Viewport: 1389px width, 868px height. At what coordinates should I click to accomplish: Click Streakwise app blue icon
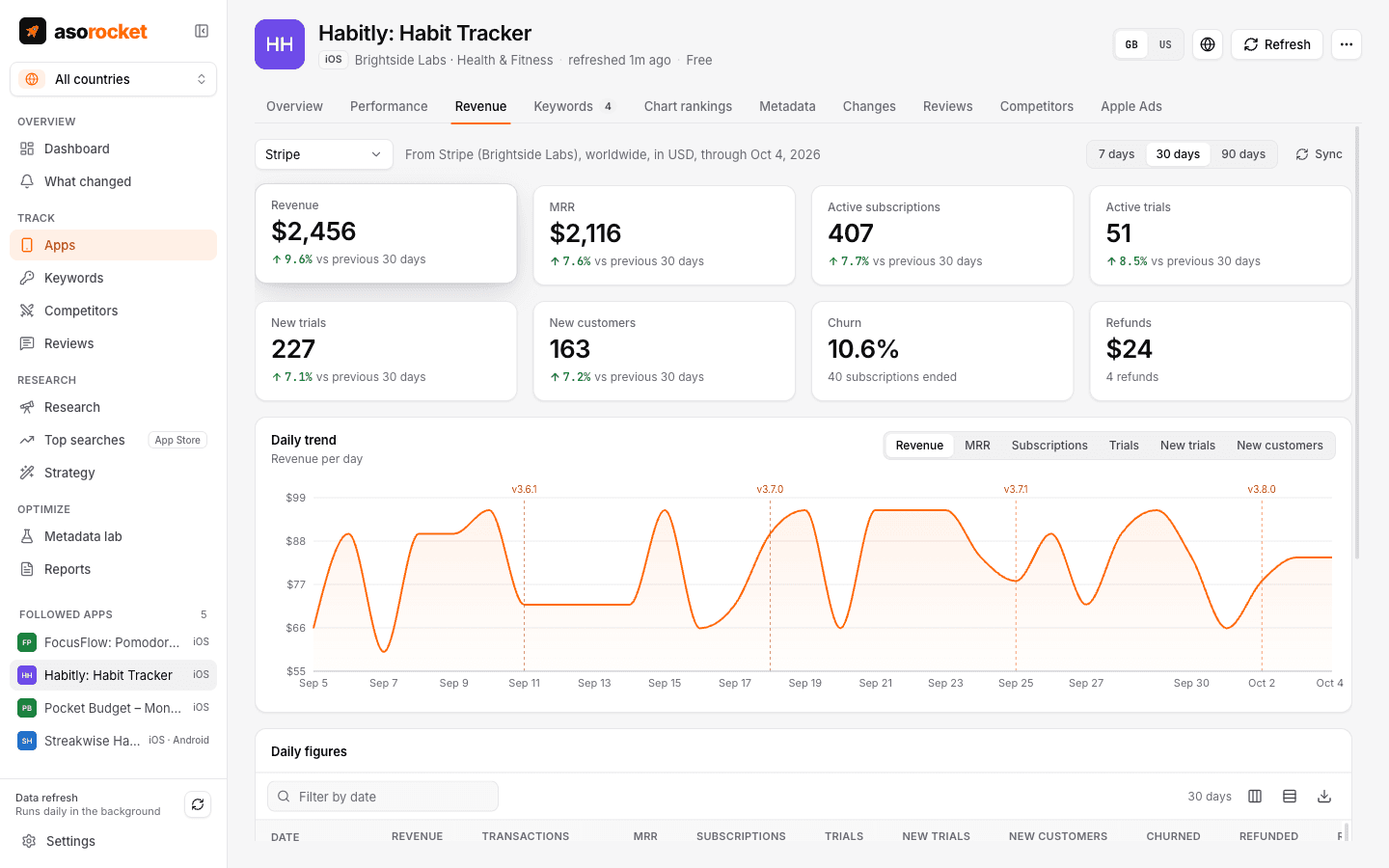[x=27, y=741]
